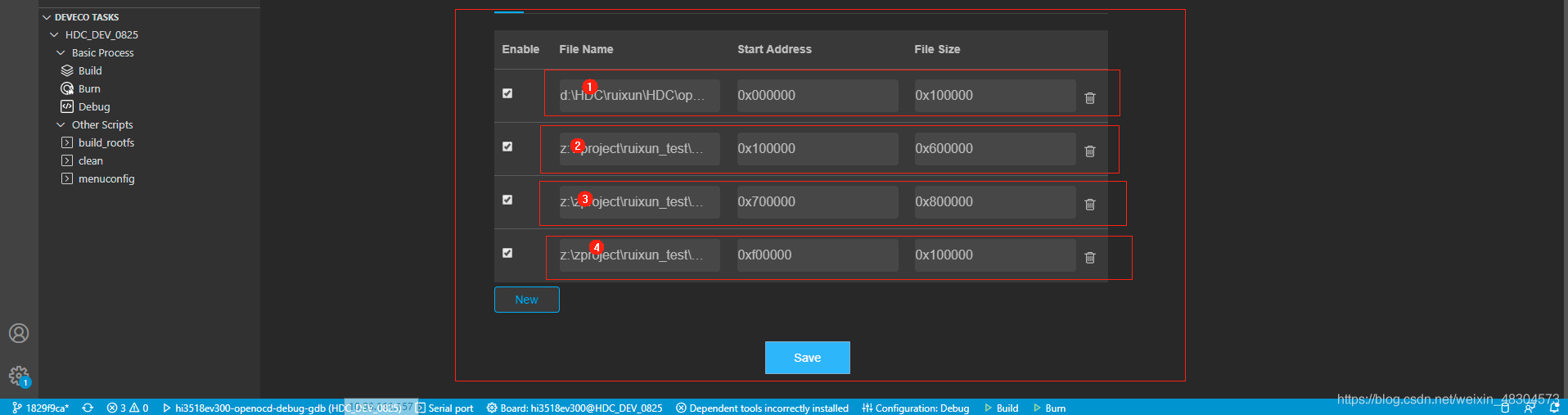This screenshot has width=1568, height=415.
Task: Start the Debug task in the tree
Action: (x=94, y=106)
